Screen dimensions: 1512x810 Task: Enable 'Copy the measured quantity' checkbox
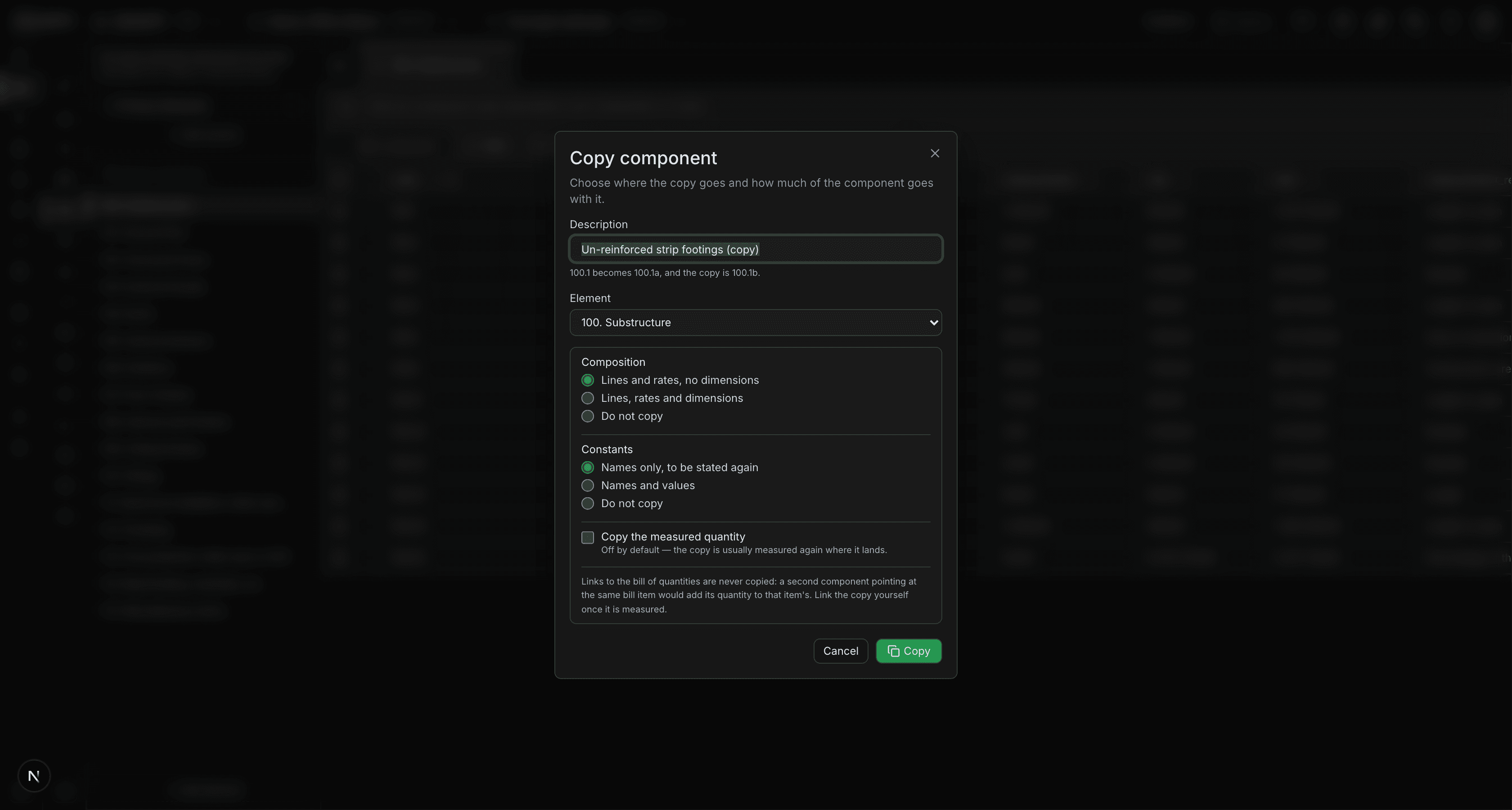(588, 538)
